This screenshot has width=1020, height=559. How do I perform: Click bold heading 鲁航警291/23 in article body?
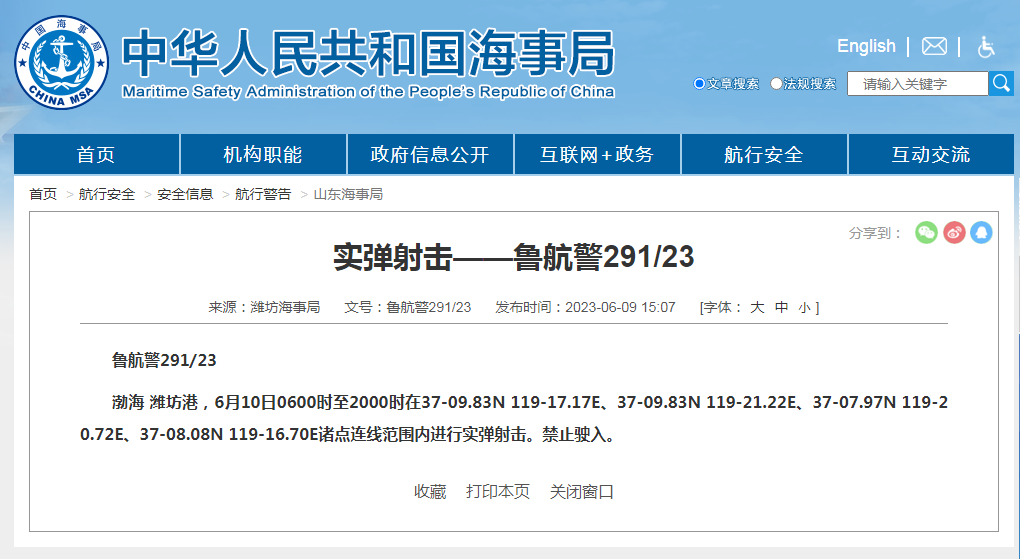[164, 360]
